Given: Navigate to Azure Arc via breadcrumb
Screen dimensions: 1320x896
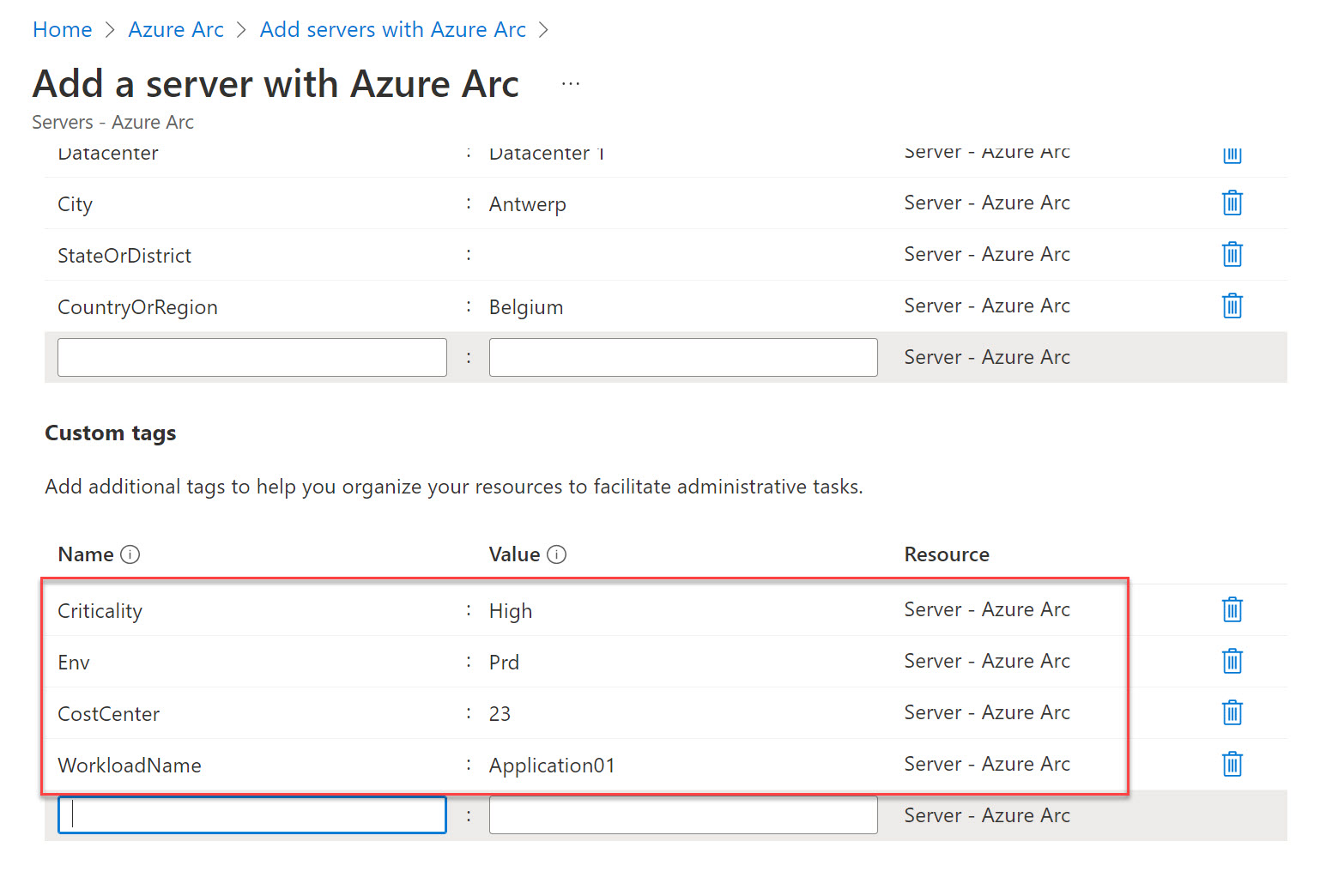Looking at the screenshot, I should click(x=175, y=29).
